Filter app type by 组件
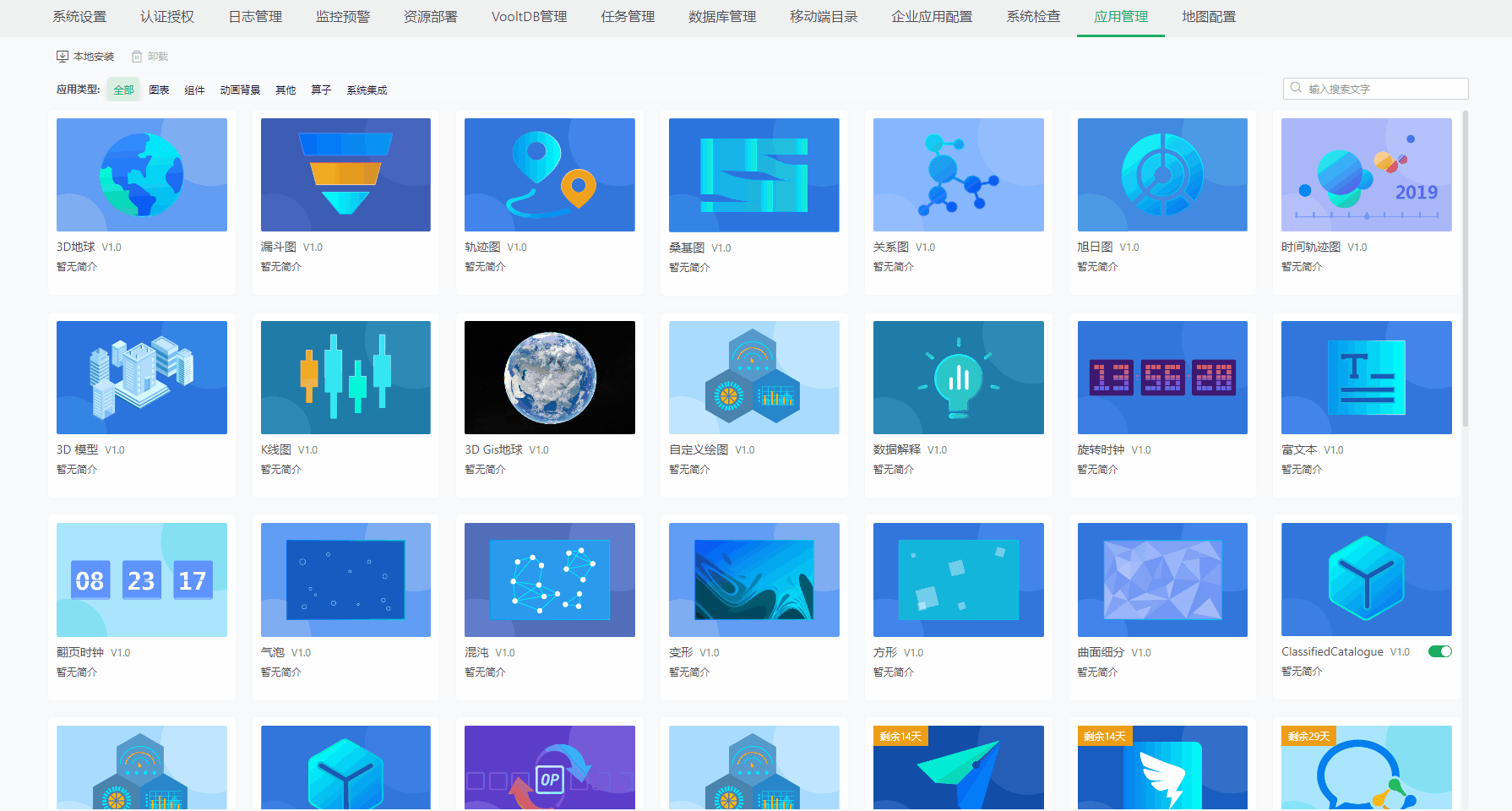The height and width of the screenshot is (811, 1512). tap(194, 90)
